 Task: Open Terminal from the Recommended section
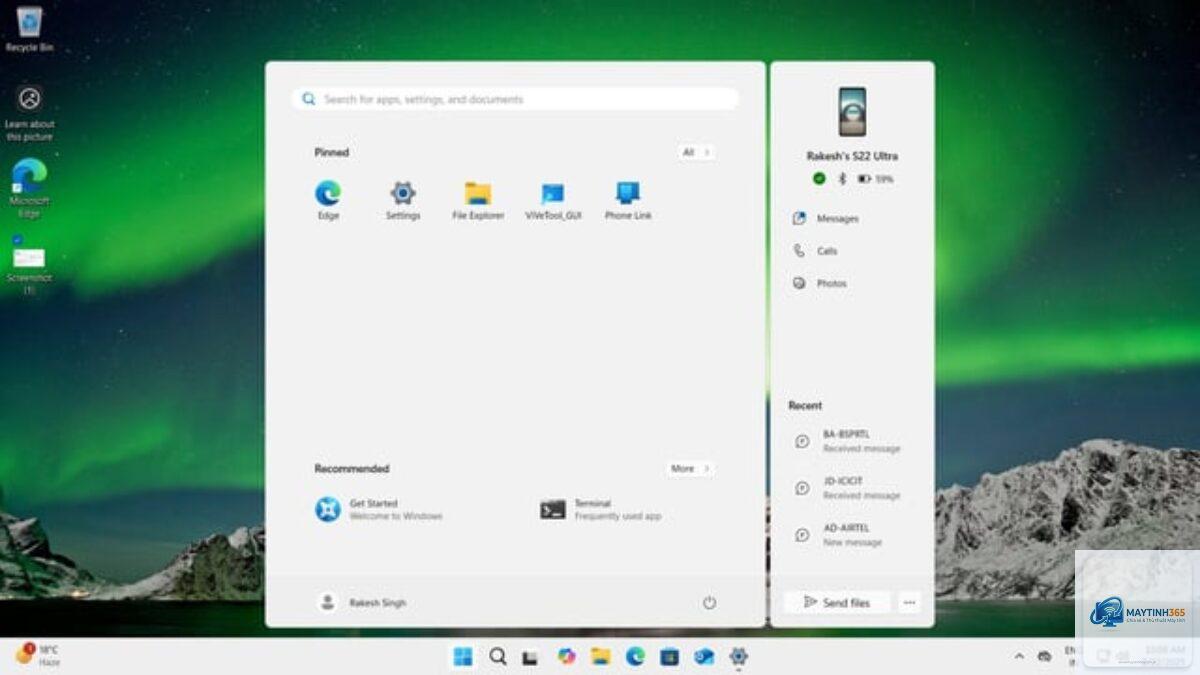pos(602,510)
